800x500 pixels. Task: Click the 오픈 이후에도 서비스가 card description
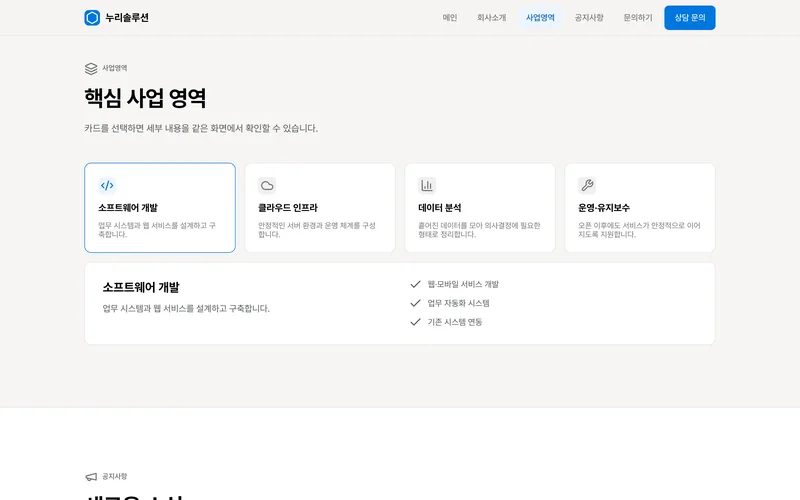click(639, 230)
